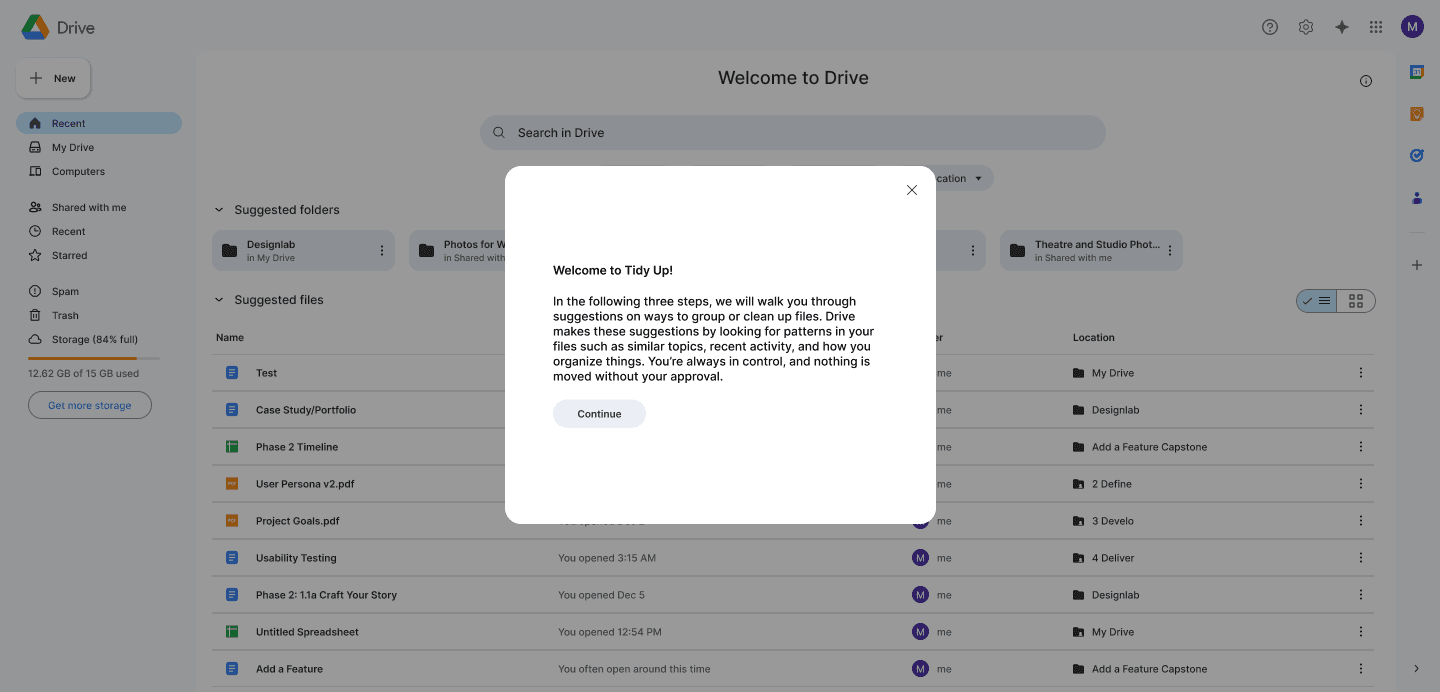Open User Persona v2.pdf file
Image resolution: width=1440 pixels, height=692 pixels.
tap(305, 484)
